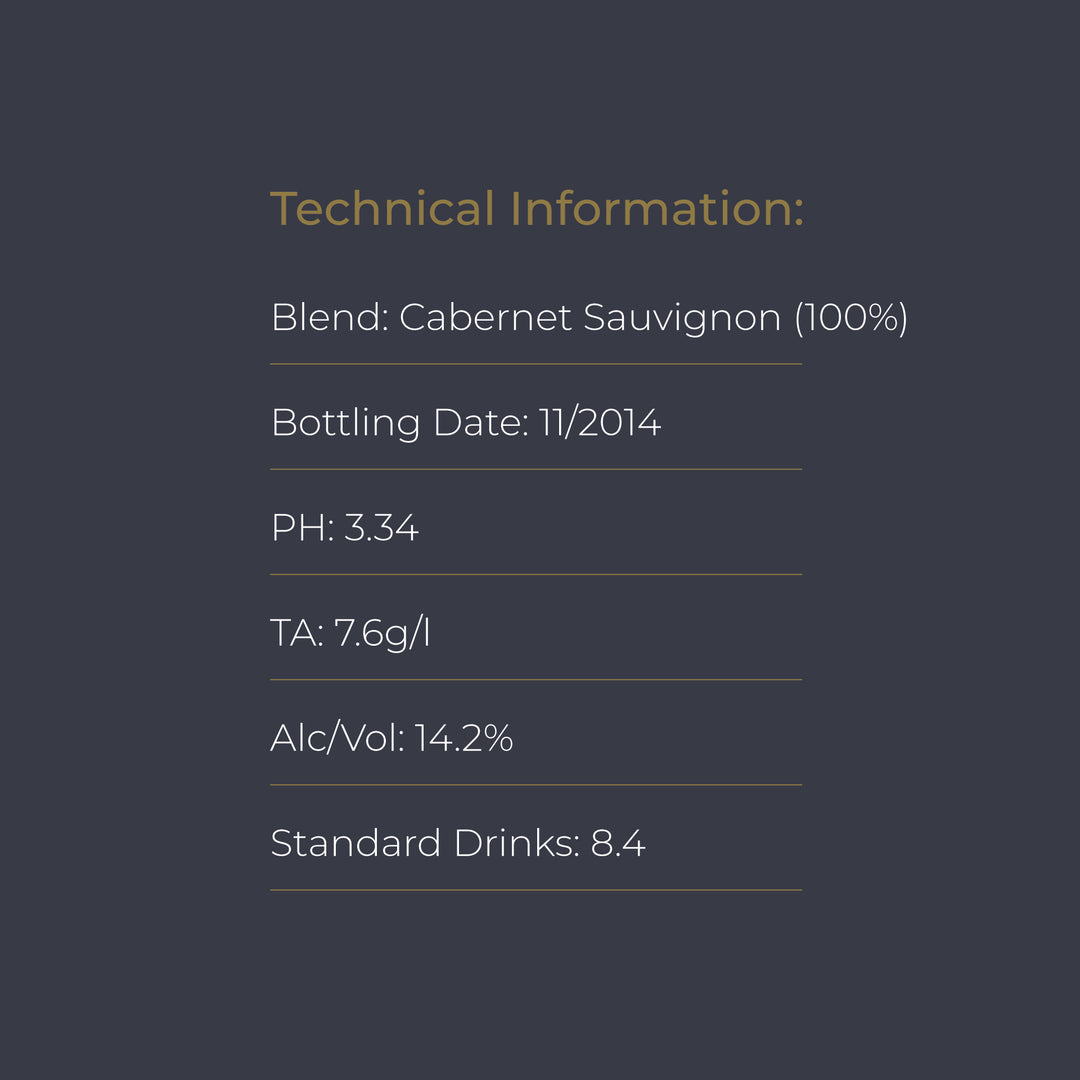Click the "Technical Information:" heading
The height and width of the screenshot is (1080, 1080).
point(537,209)
